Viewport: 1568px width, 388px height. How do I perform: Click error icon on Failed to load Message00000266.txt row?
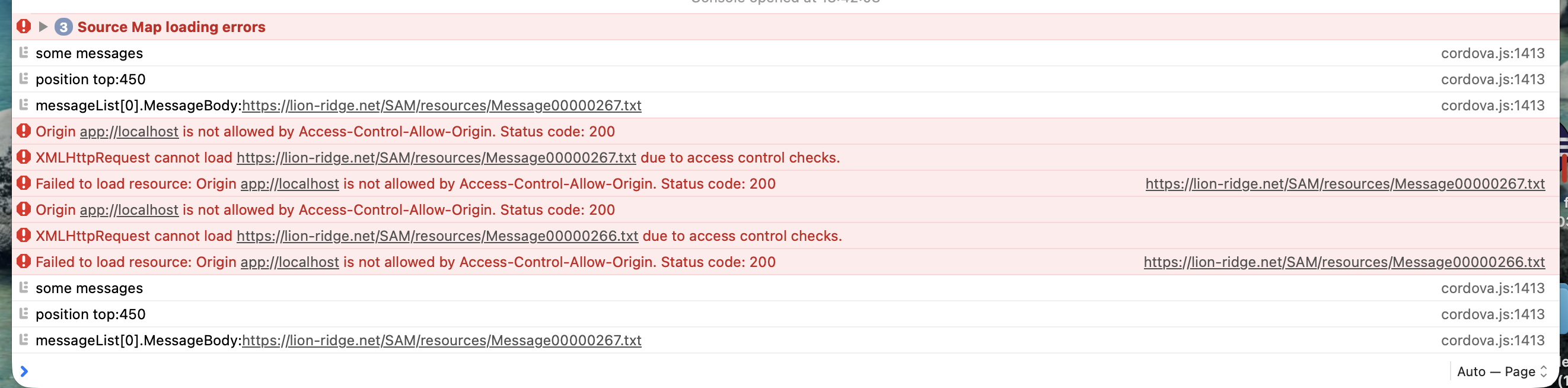(24, 262)
